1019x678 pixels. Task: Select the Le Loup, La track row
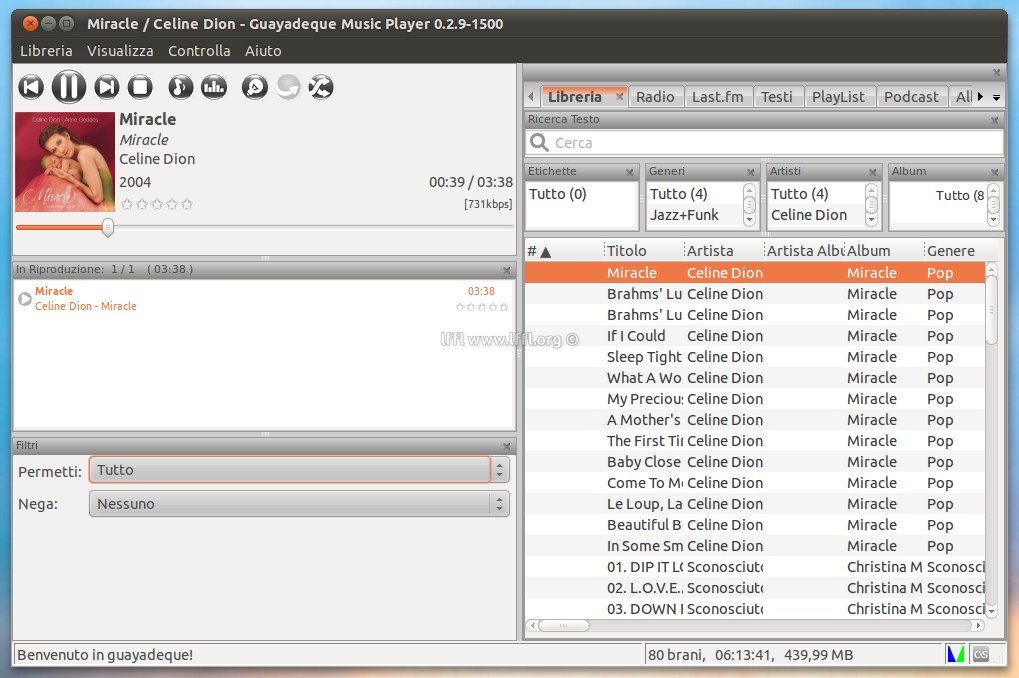[755, 504]
